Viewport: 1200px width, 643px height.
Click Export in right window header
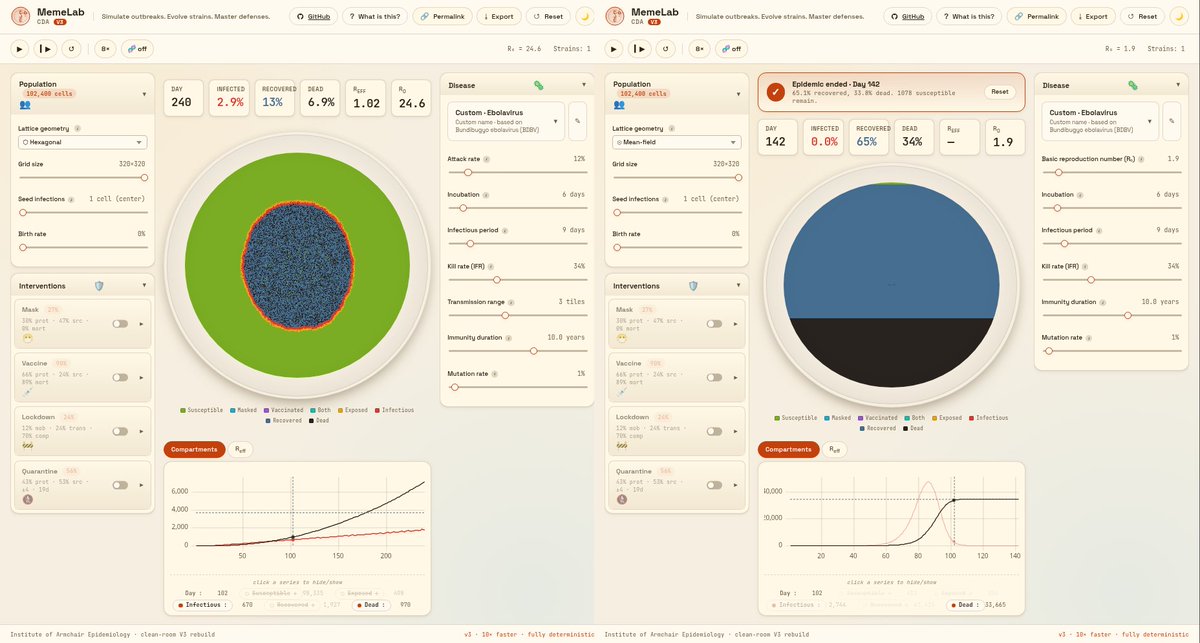tap(1091, 16)
